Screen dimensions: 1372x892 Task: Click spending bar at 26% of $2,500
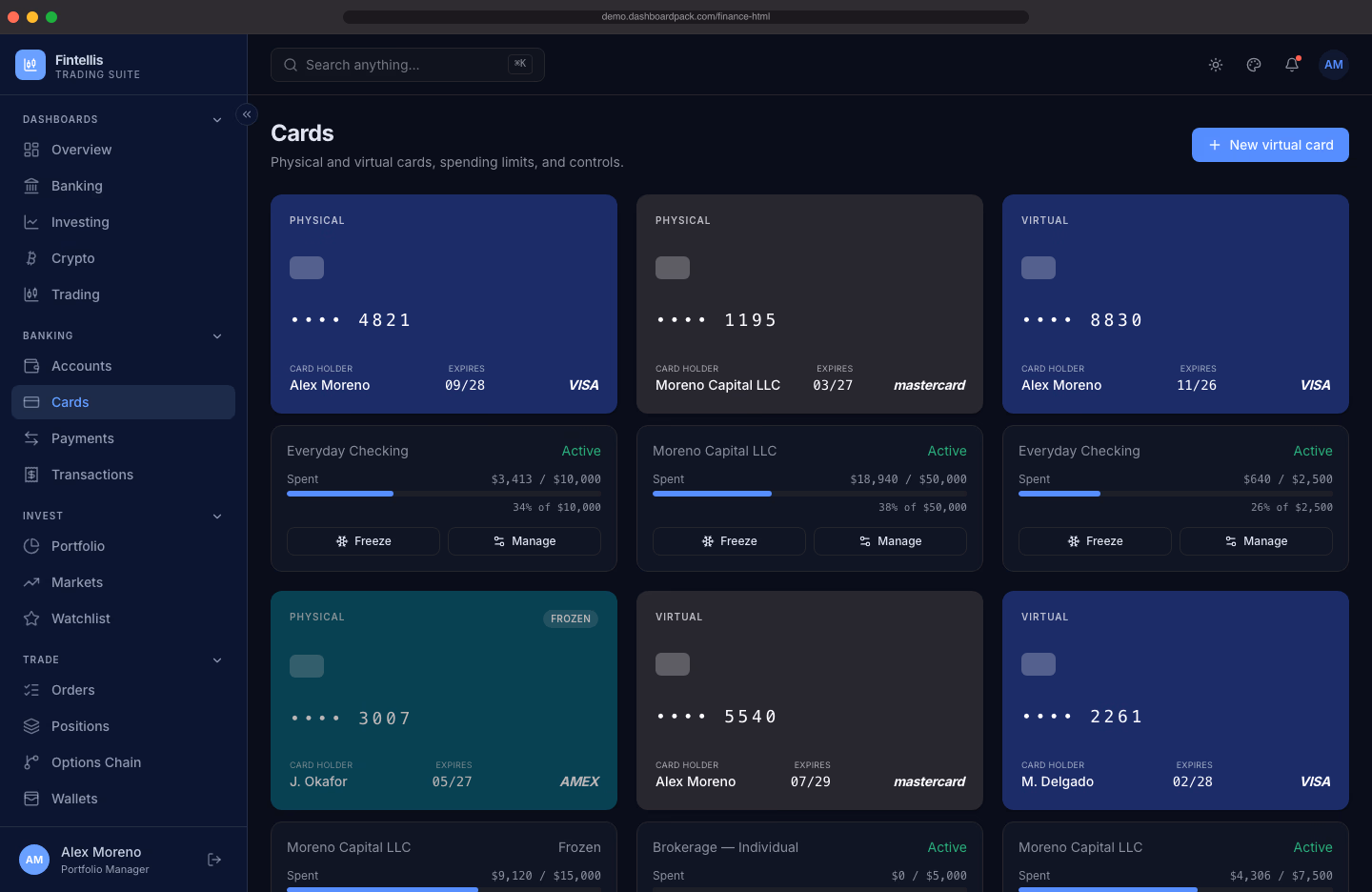[1176, 494]
